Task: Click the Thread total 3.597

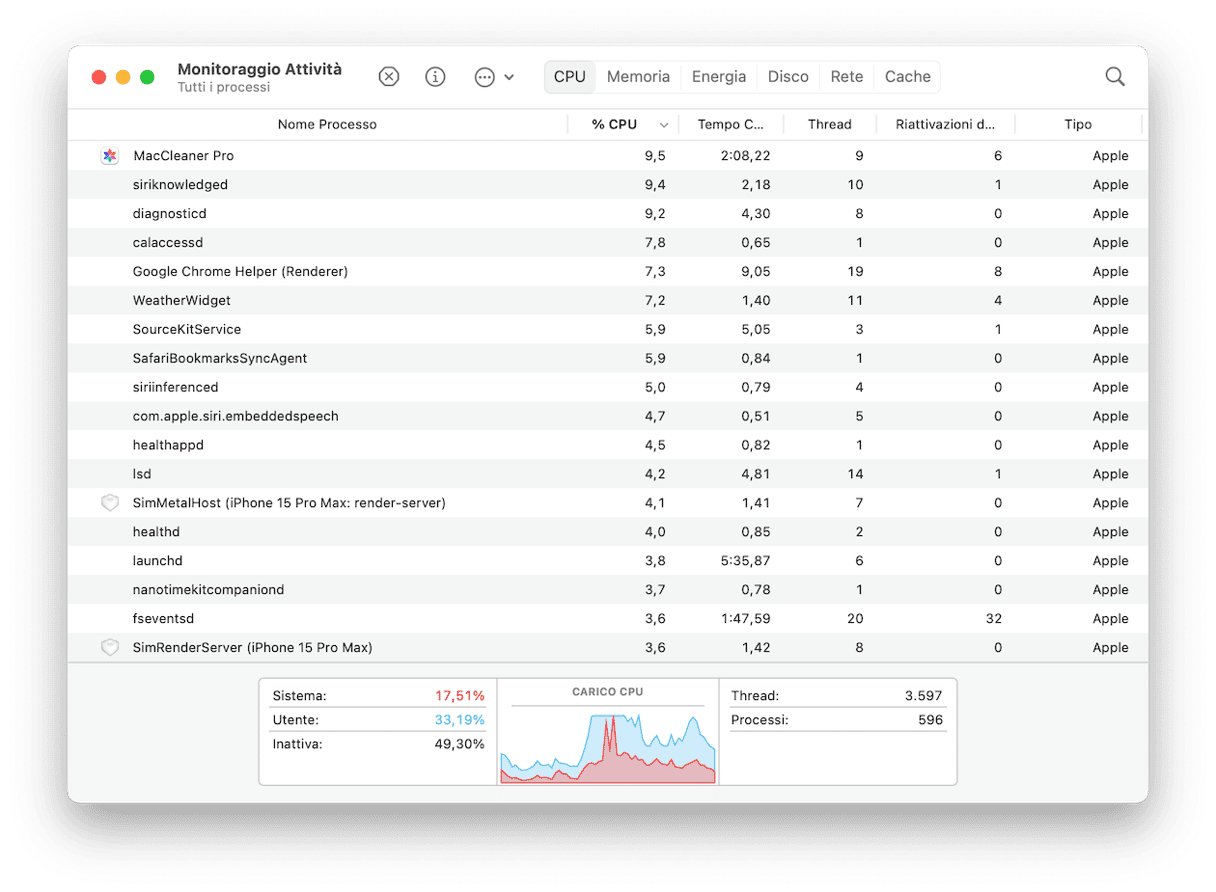Action: [923, 696]
